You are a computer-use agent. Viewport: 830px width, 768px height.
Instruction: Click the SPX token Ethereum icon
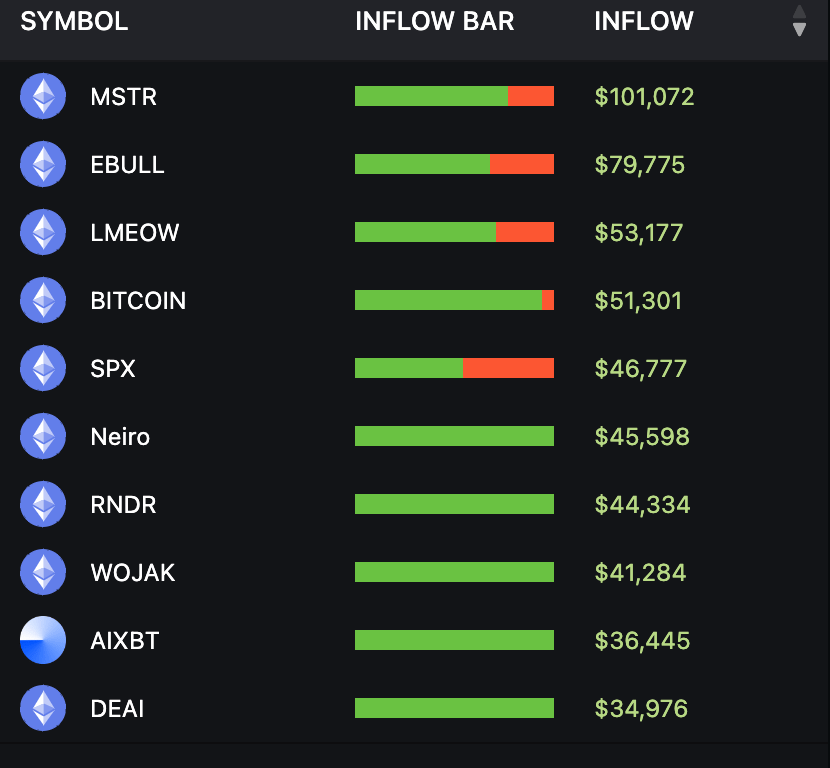pyautogui.click(x=43, y=368)
